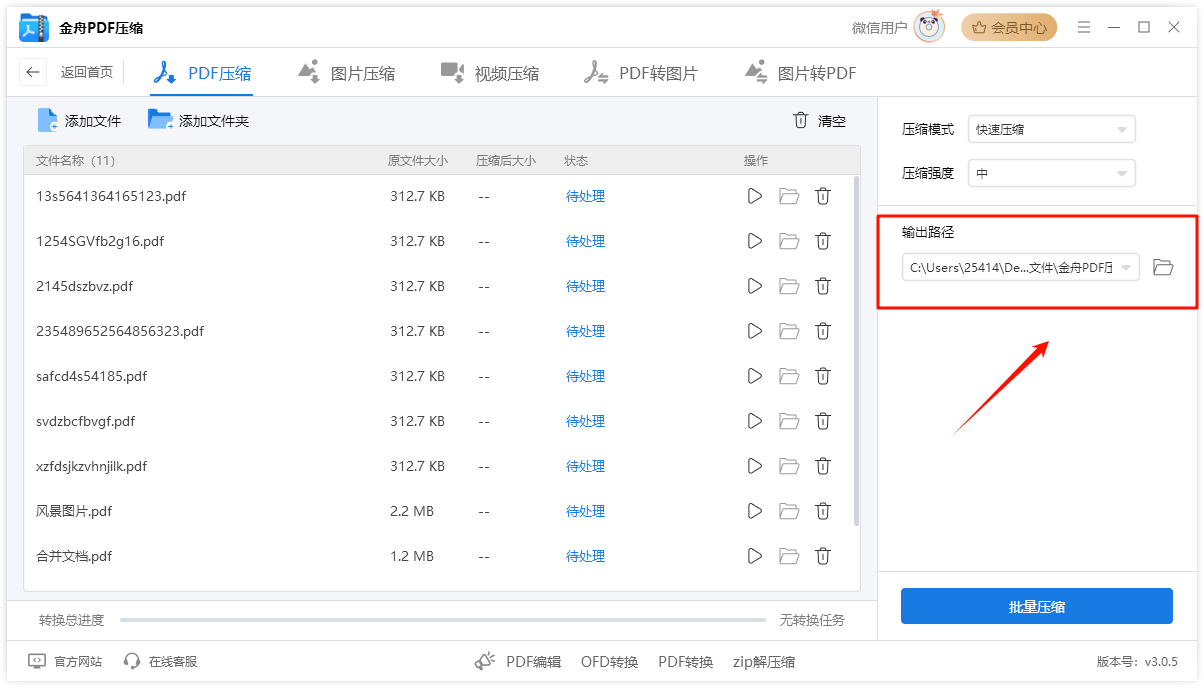Select file name svdzbcfbvgf.pdf
1204x688 pixels.
click(x=85, y=421)
